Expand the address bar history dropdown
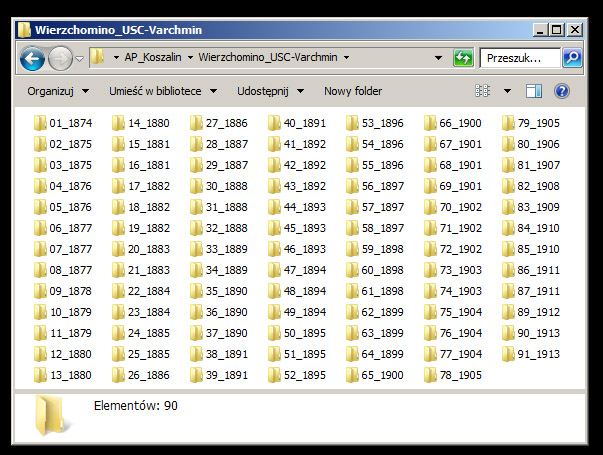Image resolution: width=603 pixels, height=455 pixels. pos(438,58)
